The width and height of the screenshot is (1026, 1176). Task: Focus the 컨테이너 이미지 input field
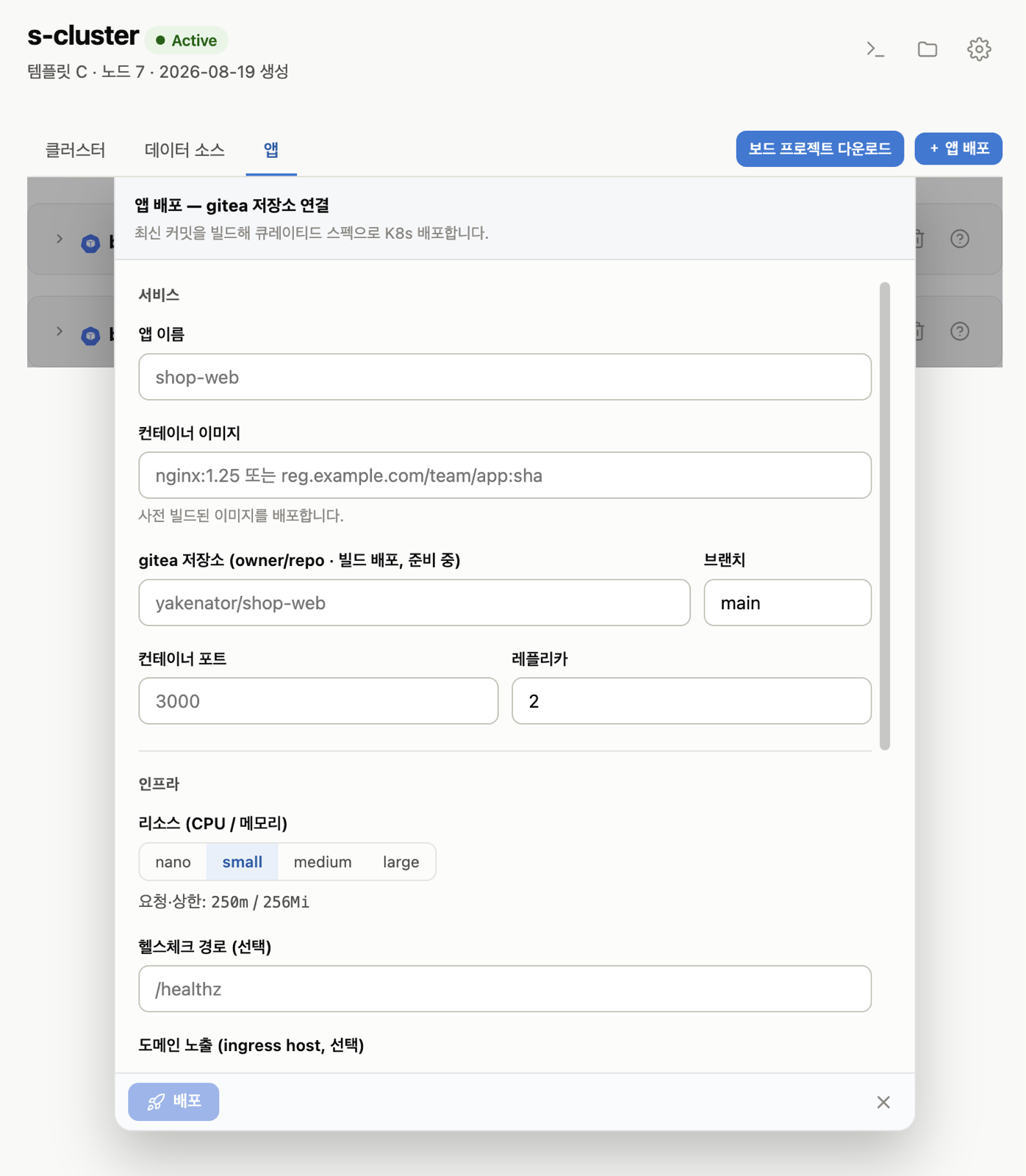505,476
